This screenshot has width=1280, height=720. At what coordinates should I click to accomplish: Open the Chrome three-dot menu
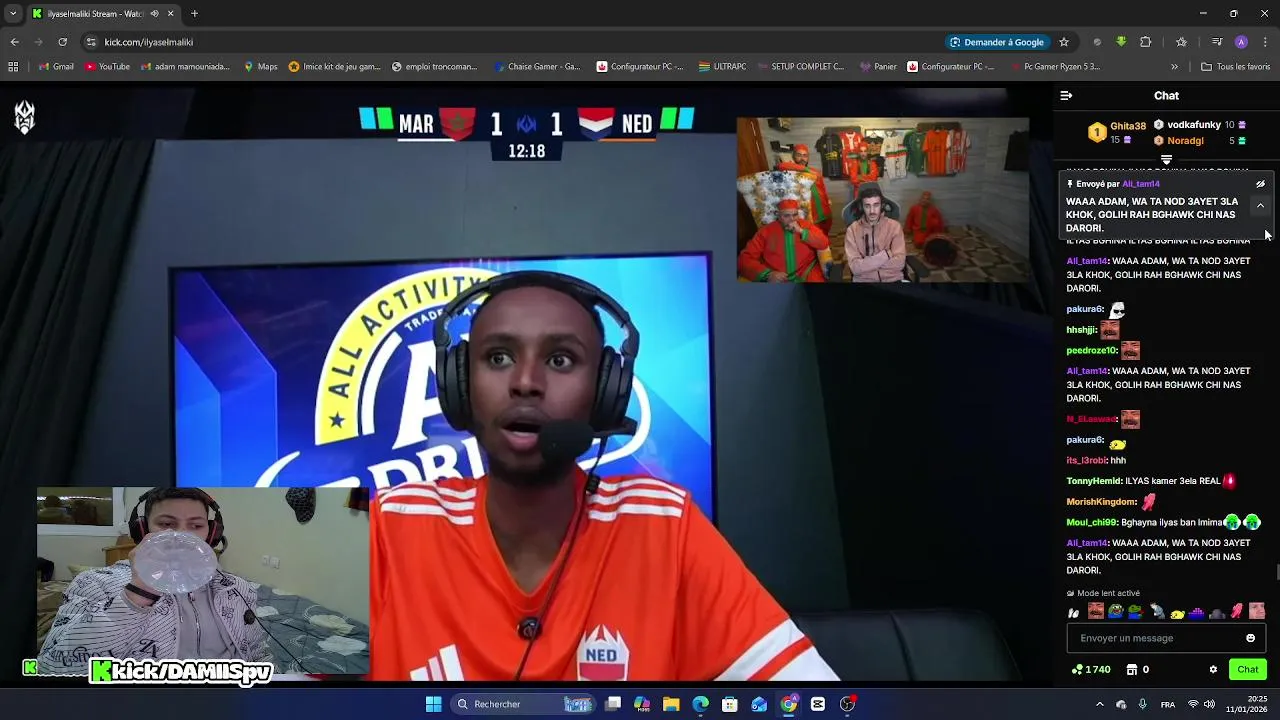(1266, 42)
